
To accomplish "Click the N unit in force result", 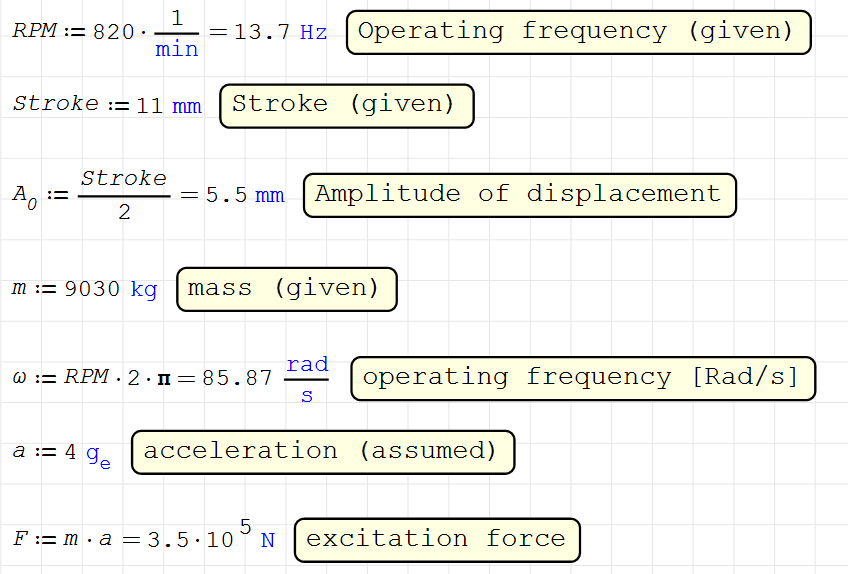I will tap(268, 541).
